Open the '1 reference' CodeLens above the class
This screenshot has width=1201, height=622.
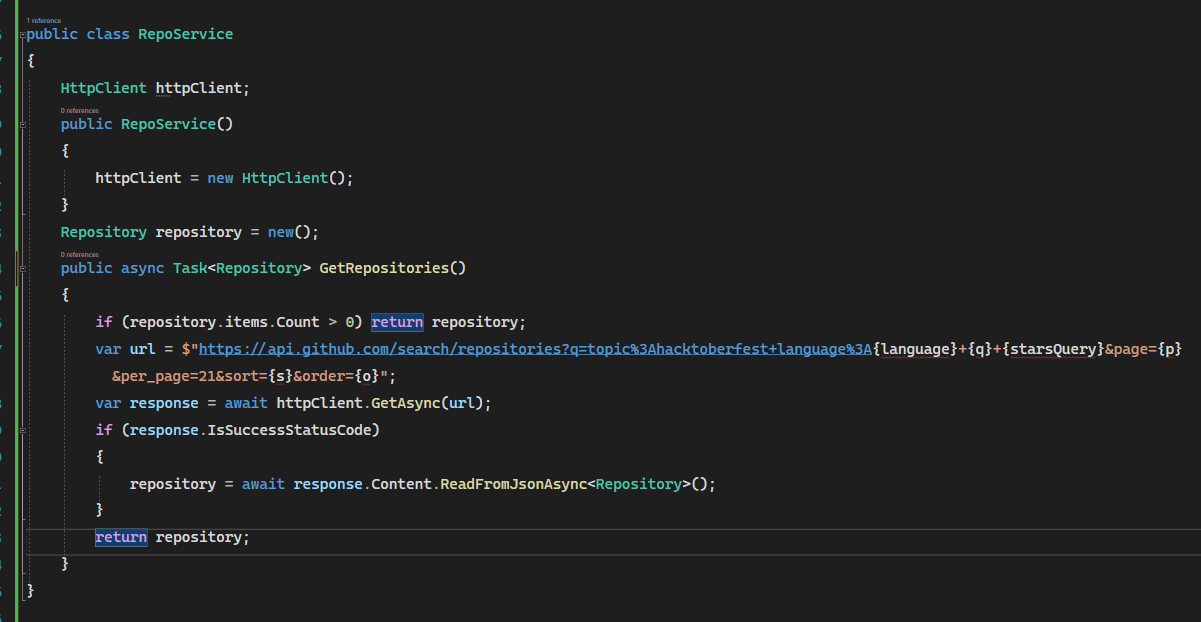(44, 20)
